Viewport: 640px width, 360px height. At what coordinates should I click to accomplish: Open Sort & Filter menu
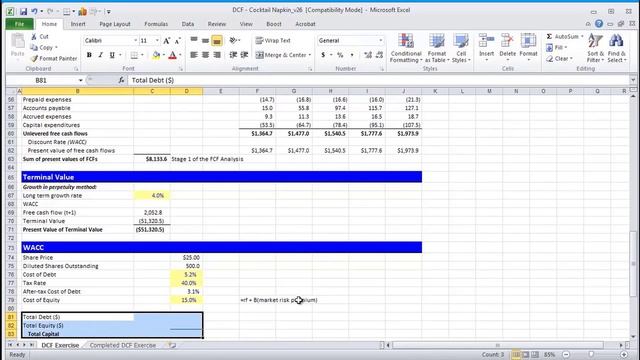[595, 48]
